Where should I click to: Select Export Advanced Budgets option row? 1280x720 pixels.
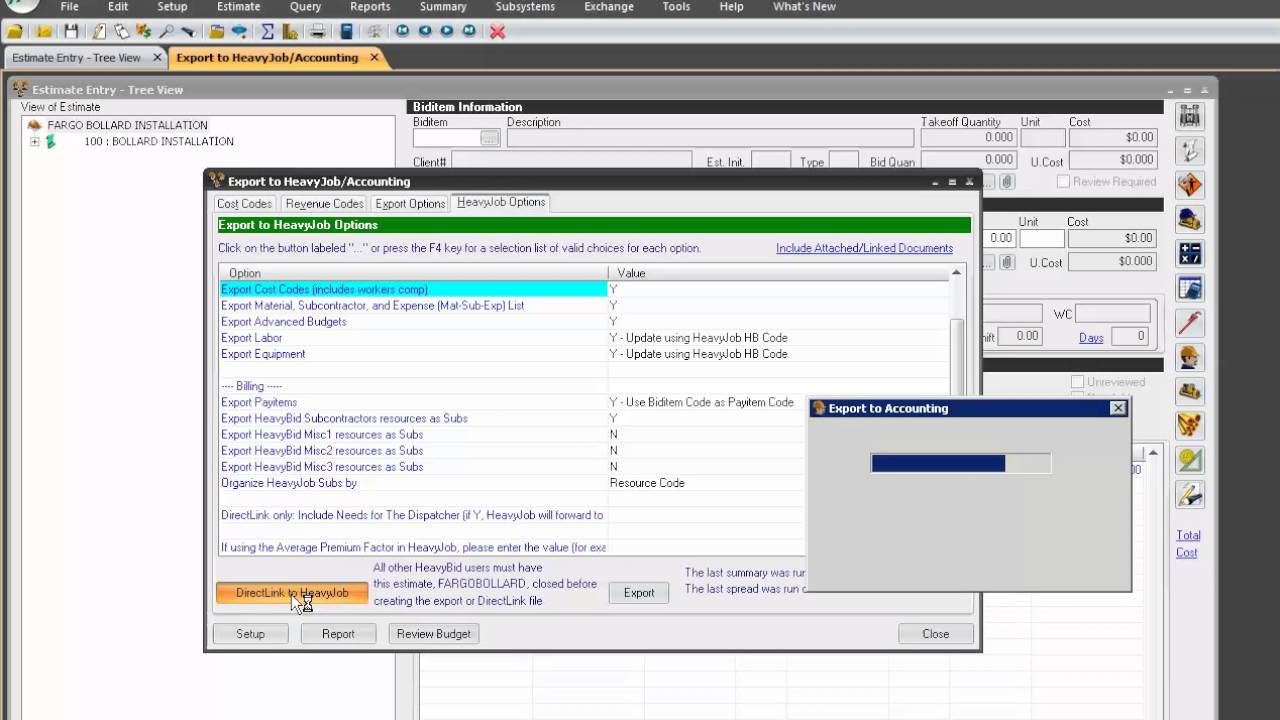585,322
